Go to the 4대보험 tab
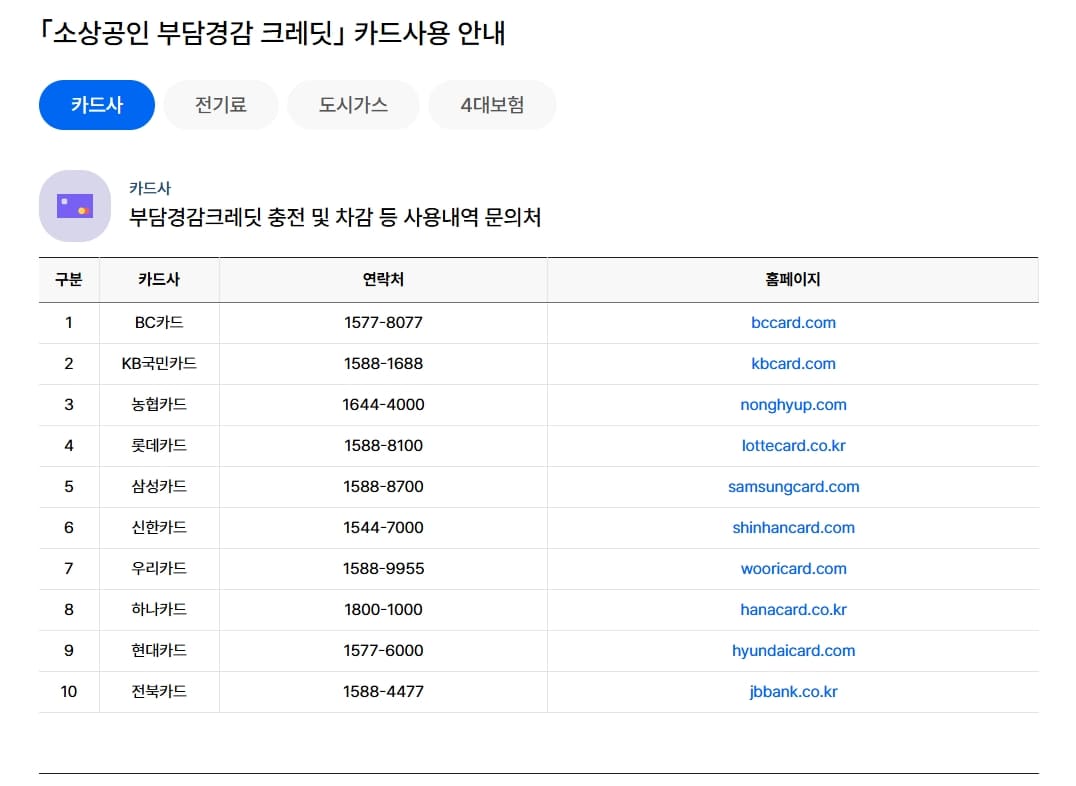1076x786 pixels. 492,105
